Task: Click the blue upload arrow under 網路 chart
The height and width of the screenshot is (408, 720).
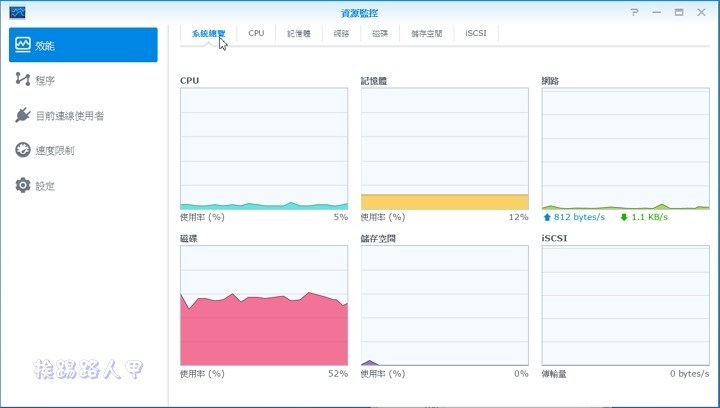Action: click(547, 217)
